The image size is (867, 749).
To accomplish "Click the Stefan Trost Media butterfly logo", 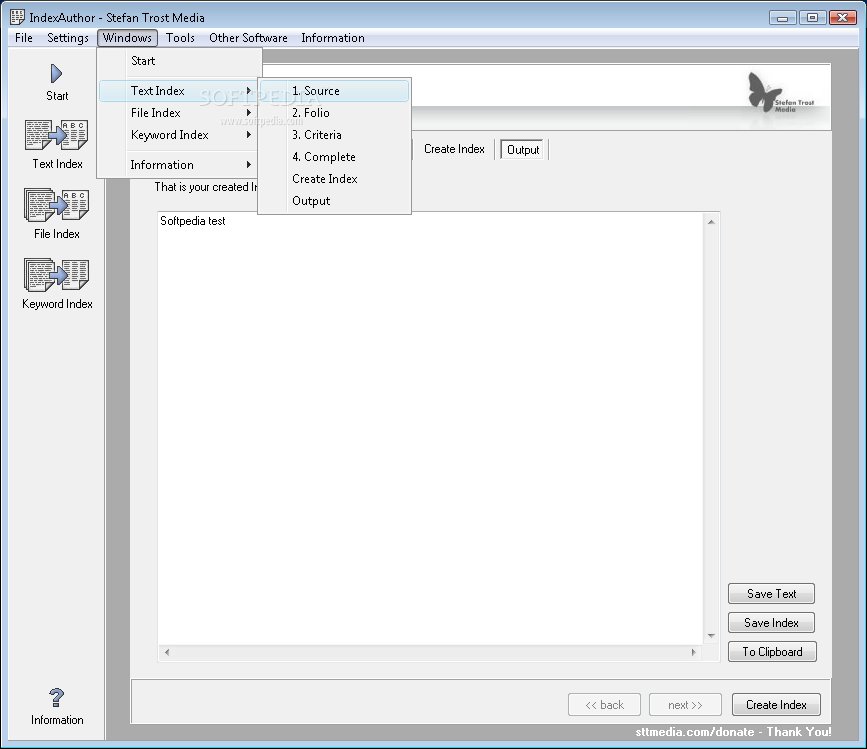I will click(x=780, y=93).
